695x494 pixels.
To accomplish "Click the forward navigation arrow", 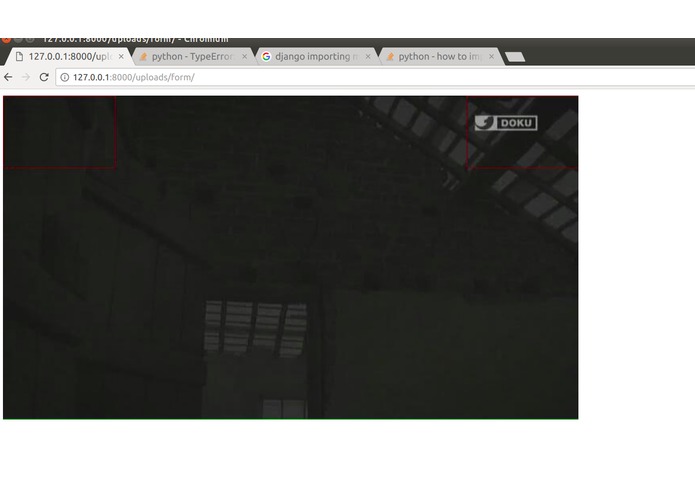I will 26,77.
